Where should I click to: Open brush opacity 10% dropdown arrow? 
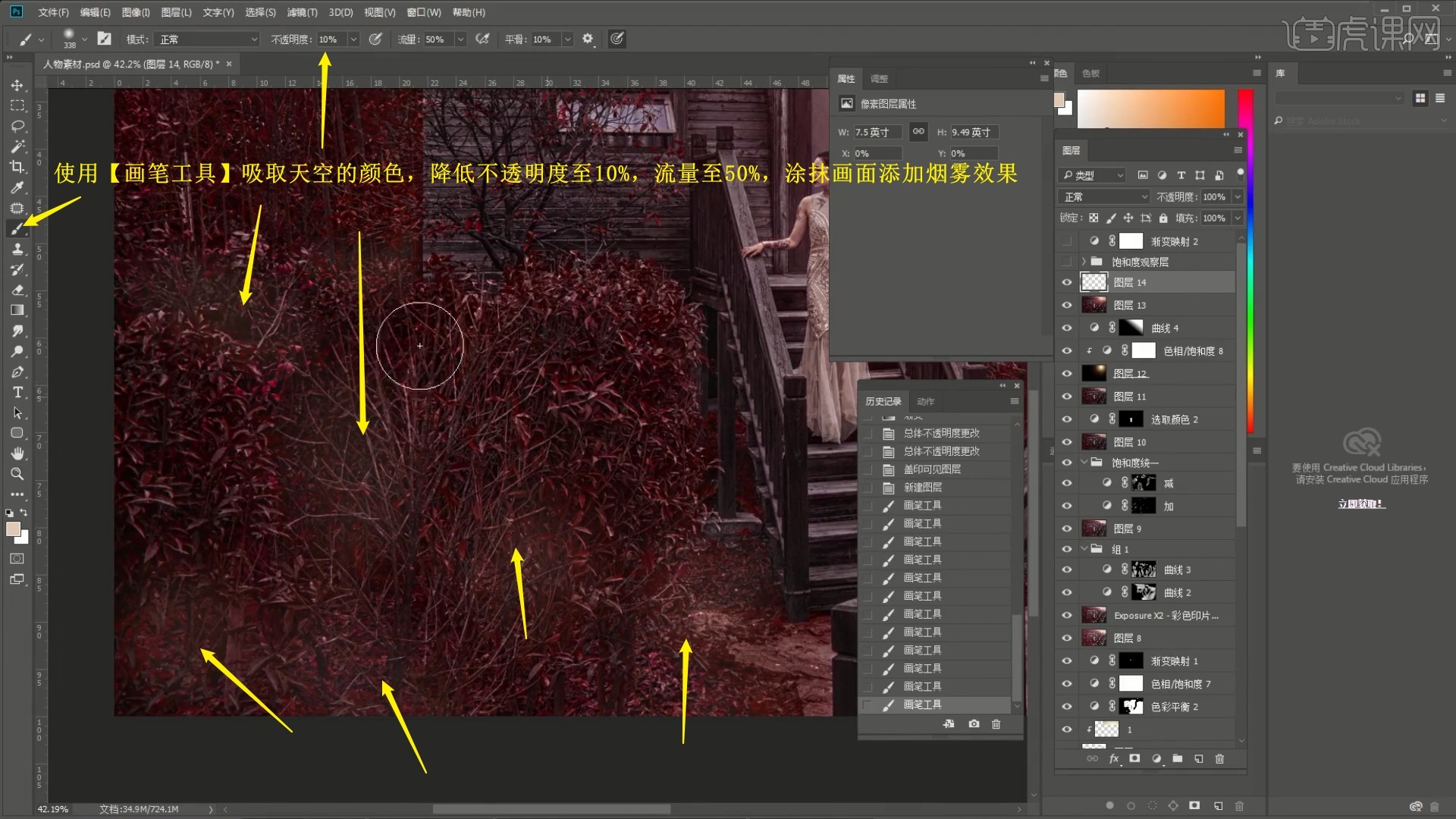pos(353,39)
